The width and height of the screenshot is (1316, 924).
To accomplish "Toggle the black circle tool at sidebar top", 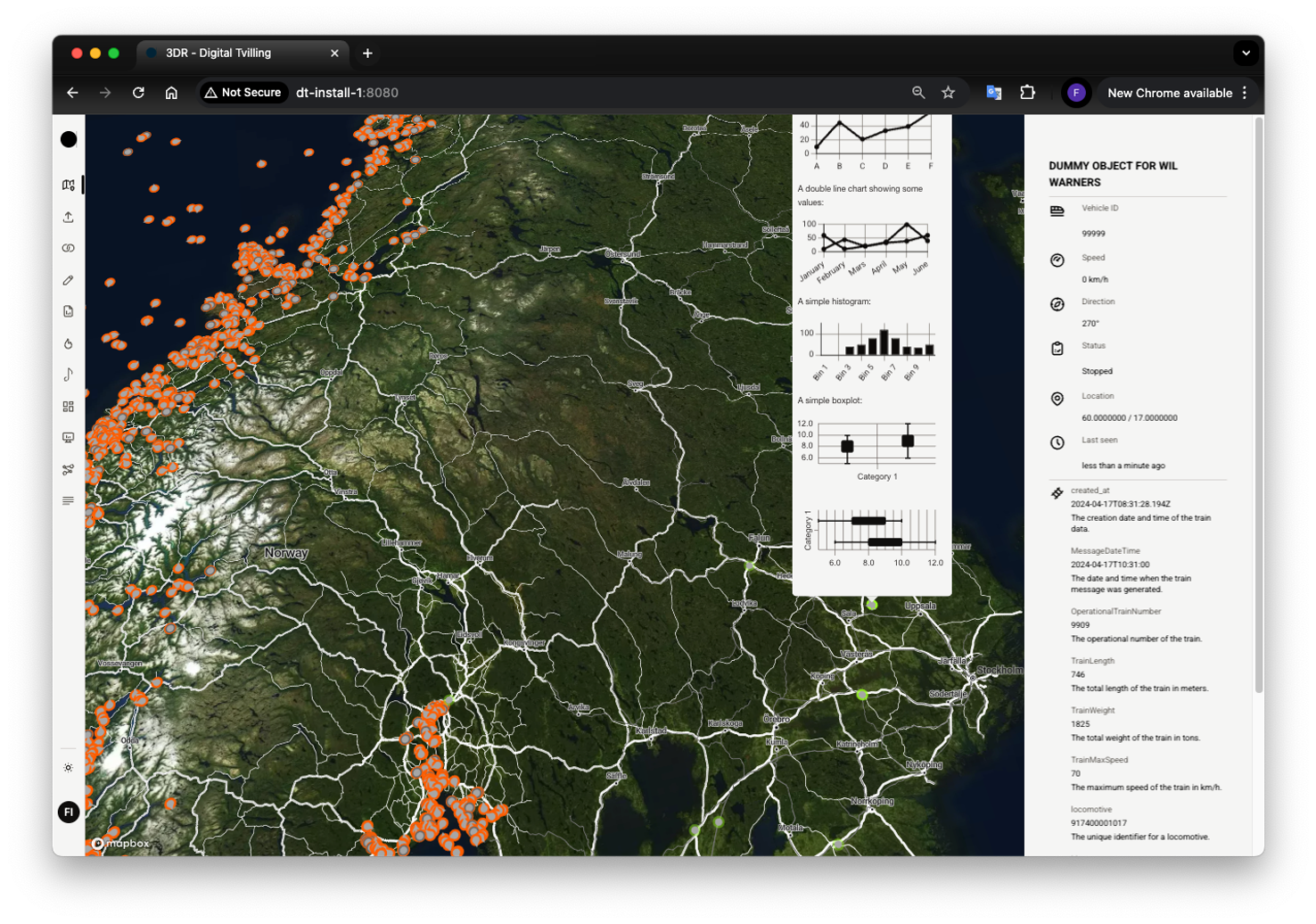I will coord(68,139).
